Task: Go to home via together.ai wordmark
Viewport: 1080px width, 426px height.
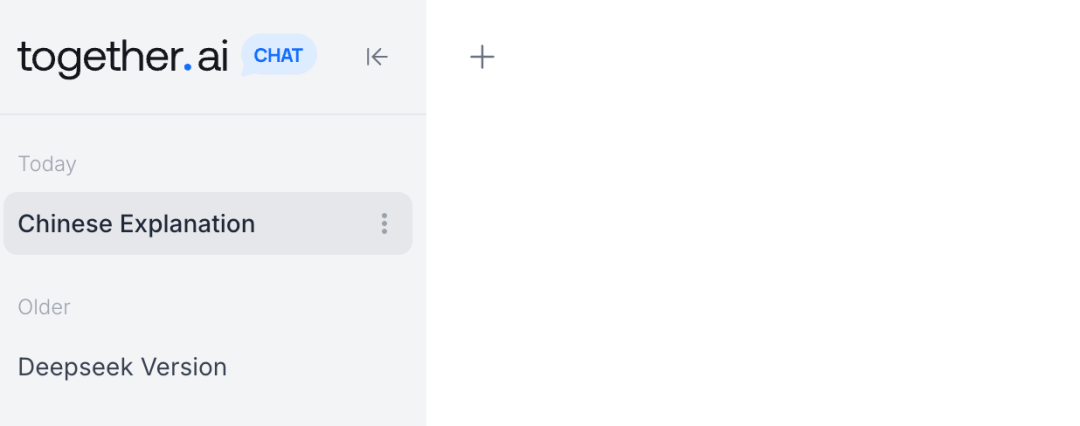Action: pos(123,57)
